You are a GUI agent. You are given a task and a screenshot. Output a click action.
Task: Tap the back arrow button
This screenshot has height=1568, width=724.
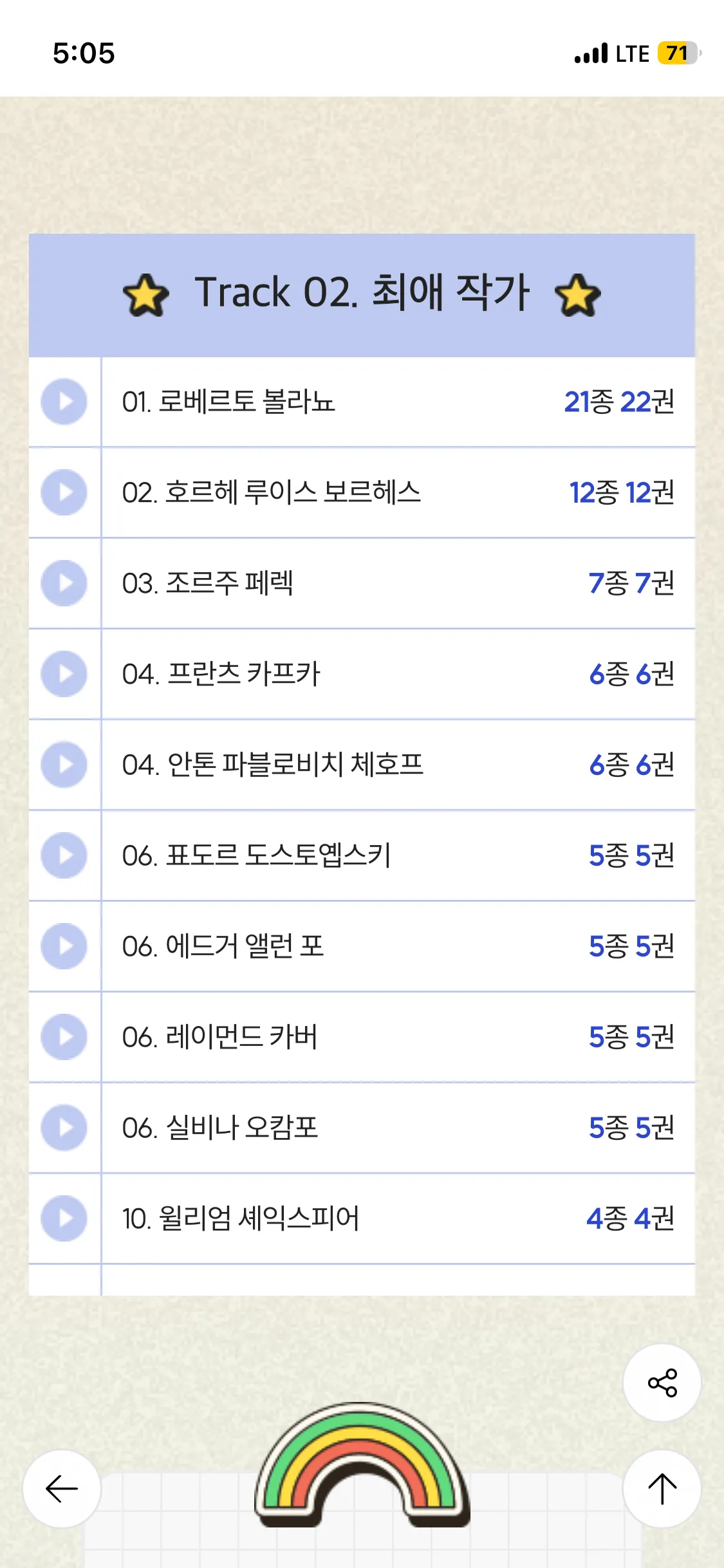[x=62, y=1488]
